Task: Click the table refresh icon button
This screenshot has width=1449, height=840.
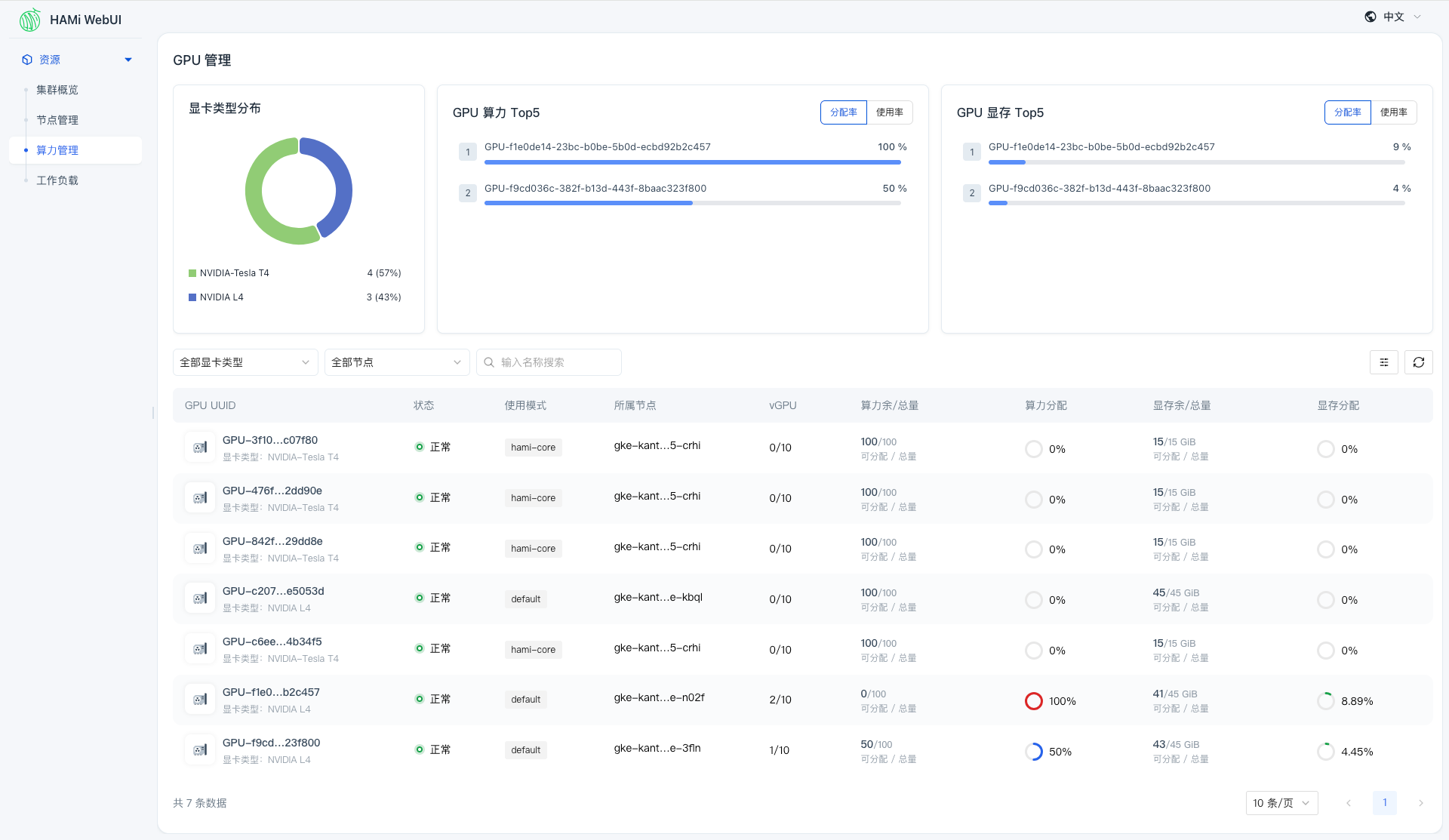Action: pyautogui.click(x=1418, y=362)
